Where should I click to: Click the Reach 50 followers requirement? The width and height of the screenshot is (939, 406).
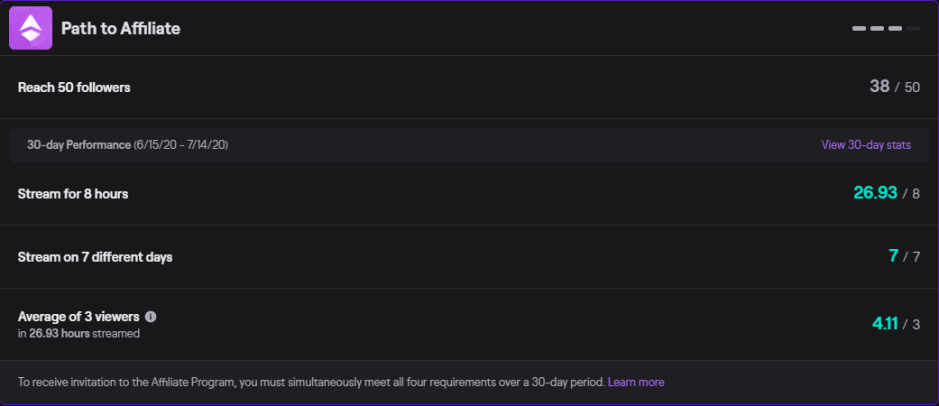coord(74,87)
